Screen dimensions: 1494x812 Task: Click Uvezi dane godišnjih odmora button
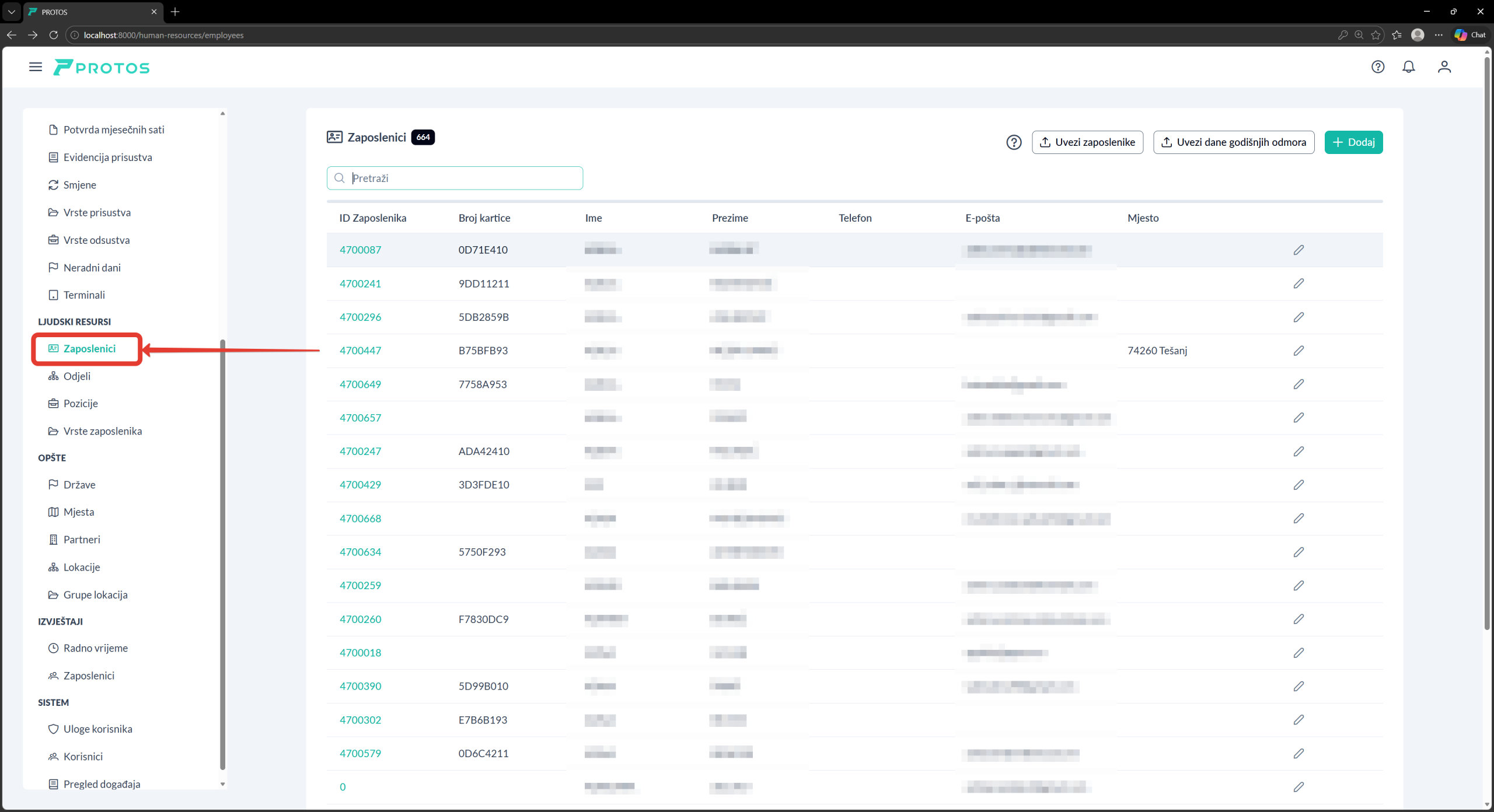pyautogui.click(x=1234, y=142)
